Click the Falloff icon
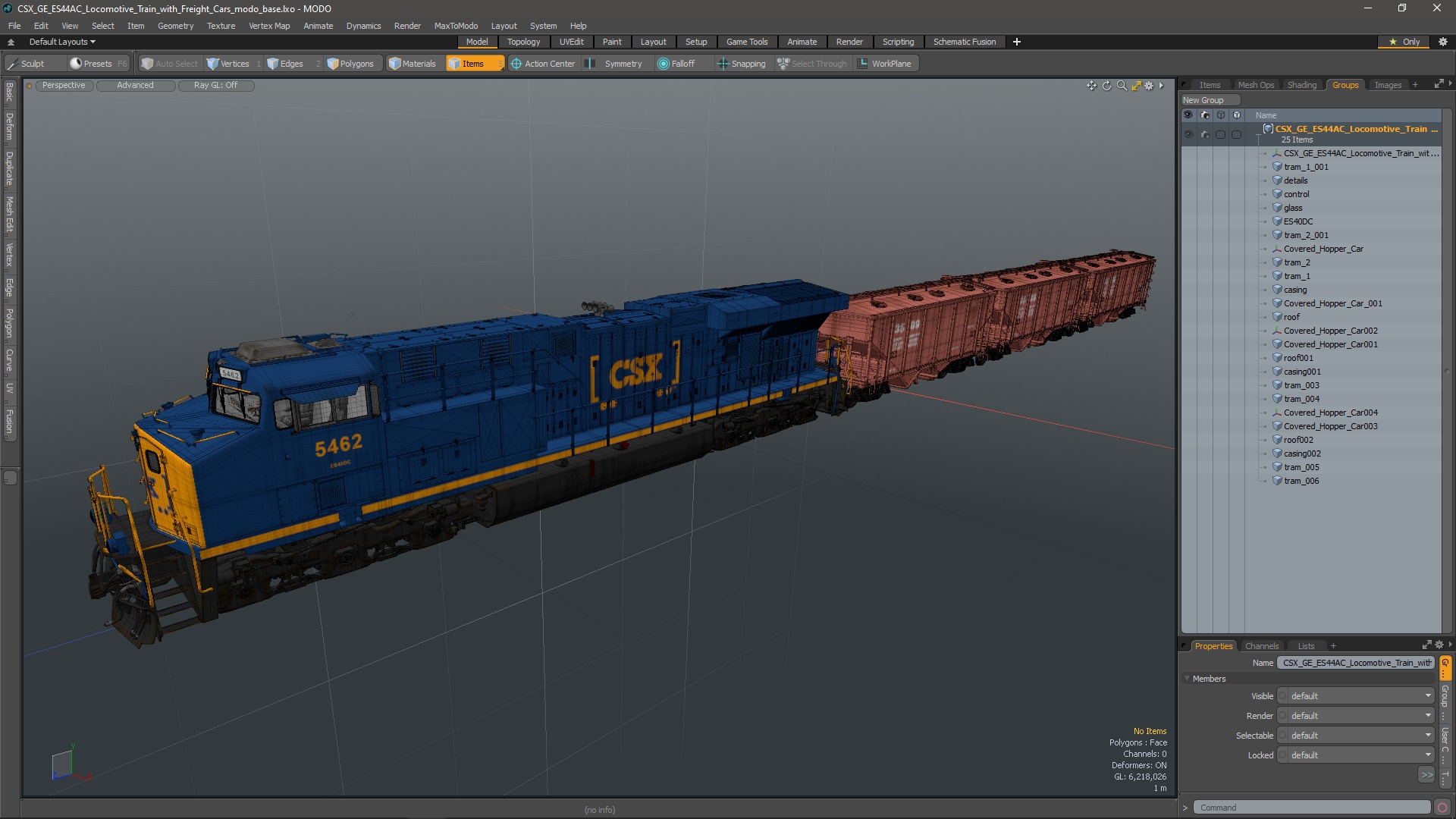The image size is (1456, 819). [664, 64]
